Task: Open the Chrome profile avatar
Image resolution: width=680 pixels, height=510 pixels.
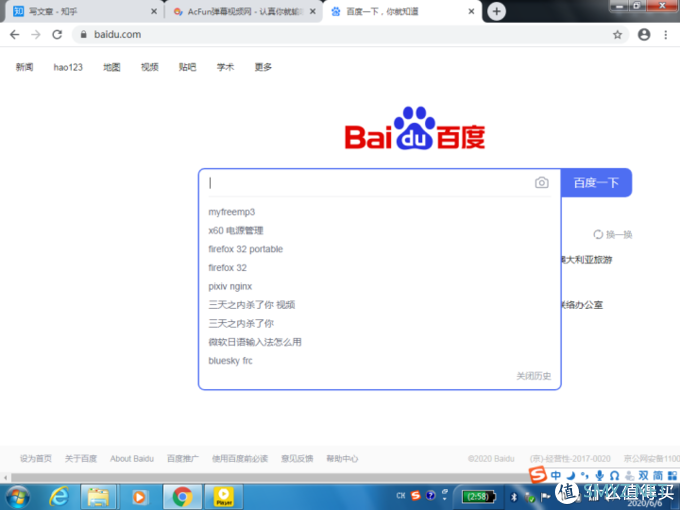Action: pos(644,35)
